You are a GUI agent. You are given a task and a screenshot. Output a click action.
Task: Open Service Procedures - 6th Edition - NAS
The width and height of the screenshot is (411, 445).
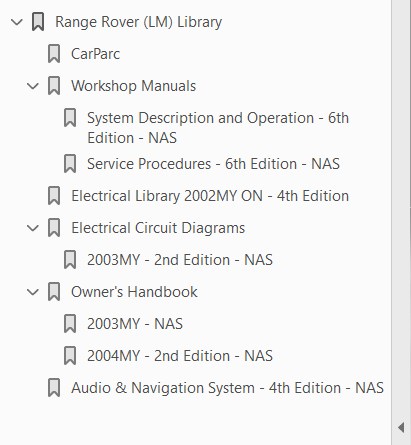click(213, 164)
